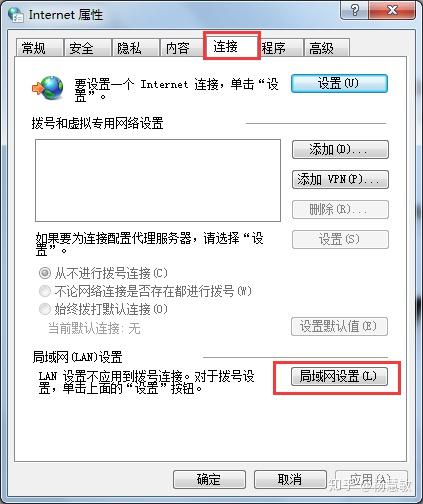423x504 pixels.
Task: Switch to the 常规 tab
Action: pyautogui.click(x=40, y=48)
